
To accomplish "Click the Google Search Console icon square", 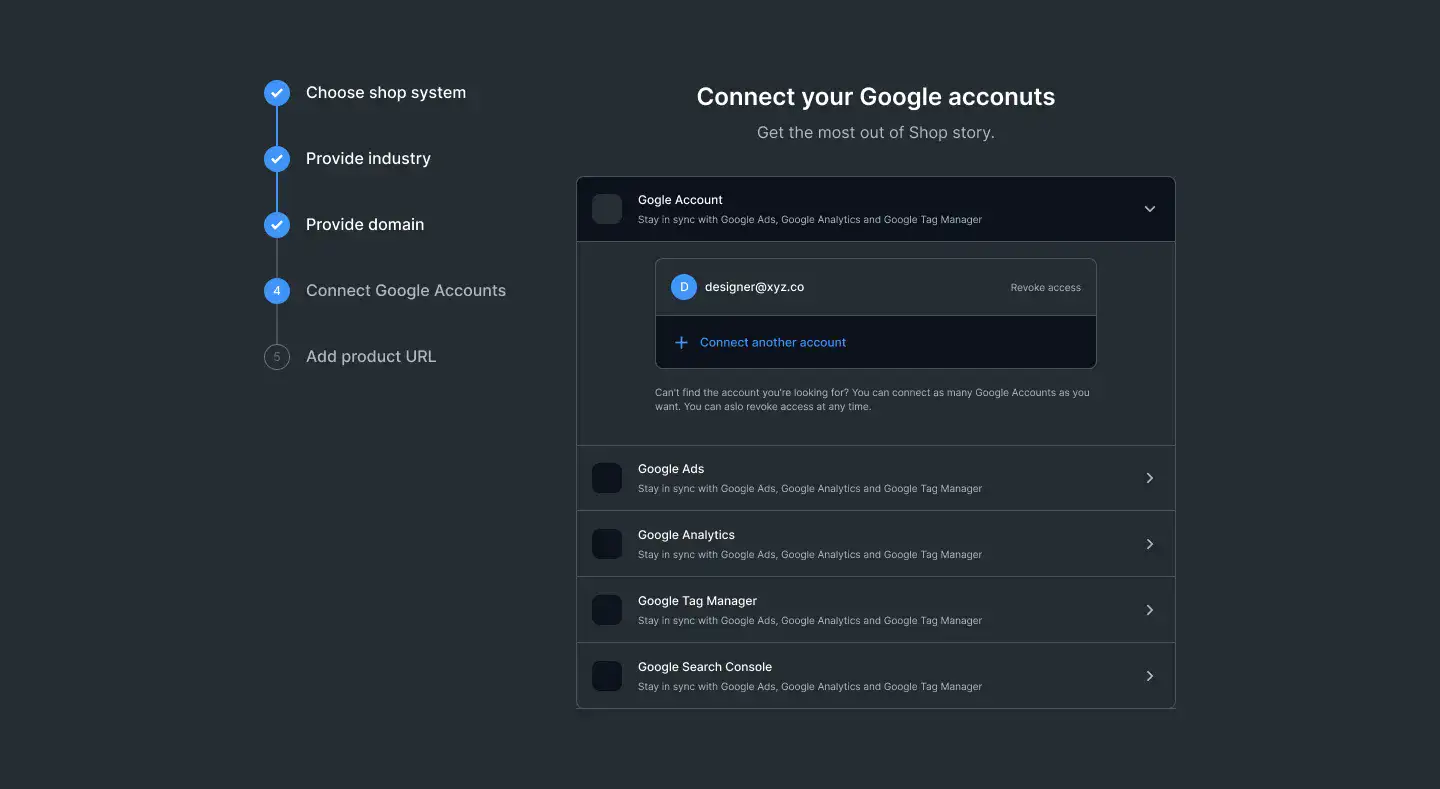I will click(x=607, y=676).
